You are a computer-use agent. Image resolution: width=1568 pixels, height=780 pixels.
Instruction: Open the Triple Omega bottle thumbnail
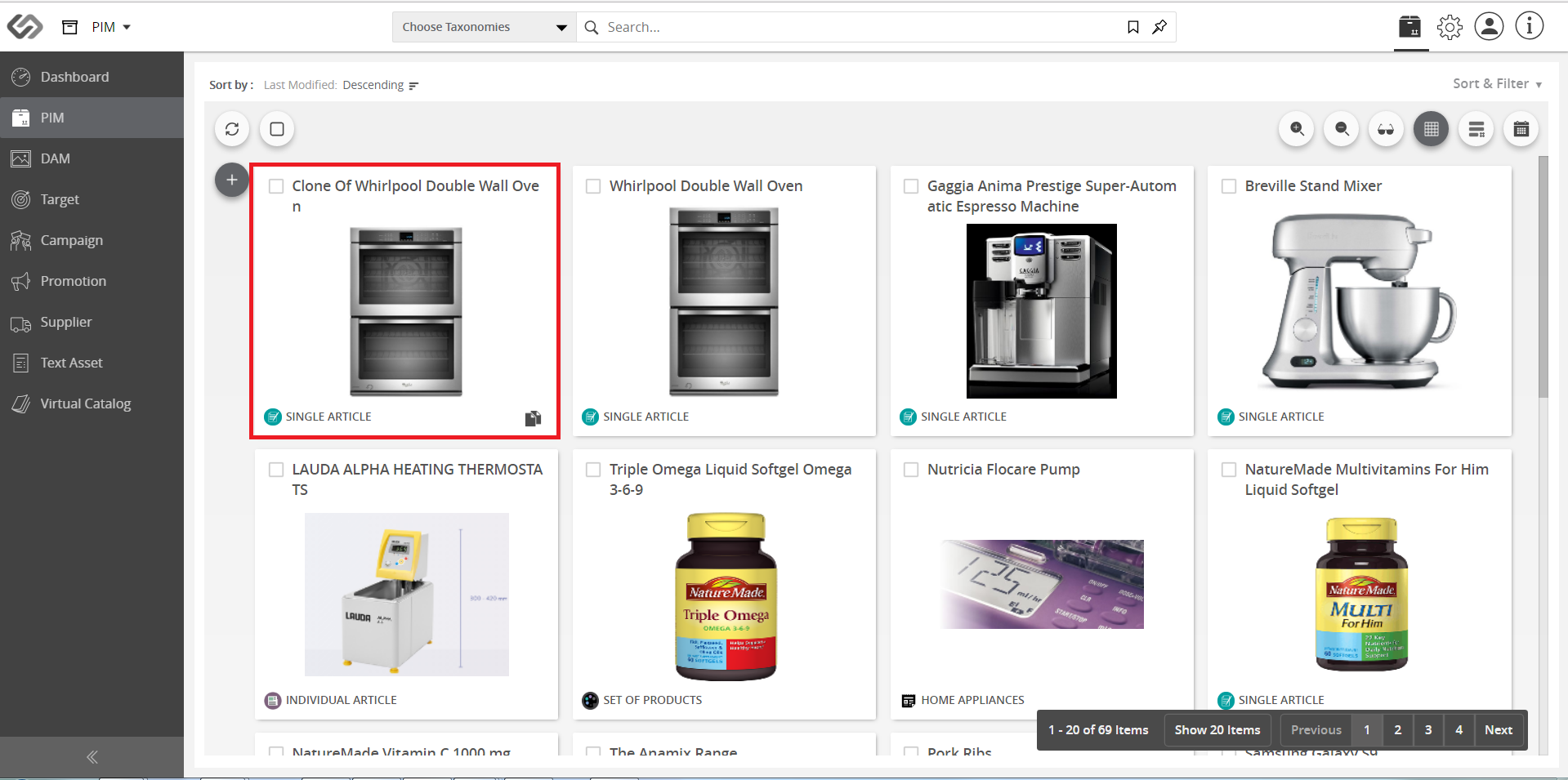pyautogui.click(x=726, y=596)
